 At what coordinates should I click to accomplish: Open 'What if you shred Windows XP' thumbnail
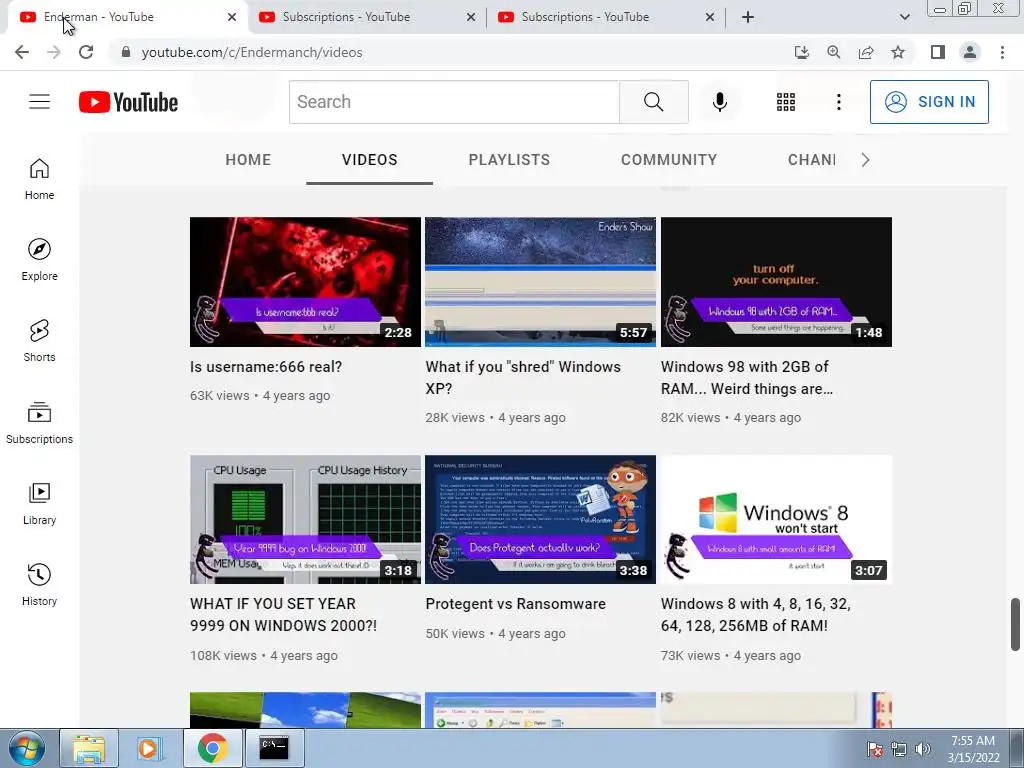point(540,282)
